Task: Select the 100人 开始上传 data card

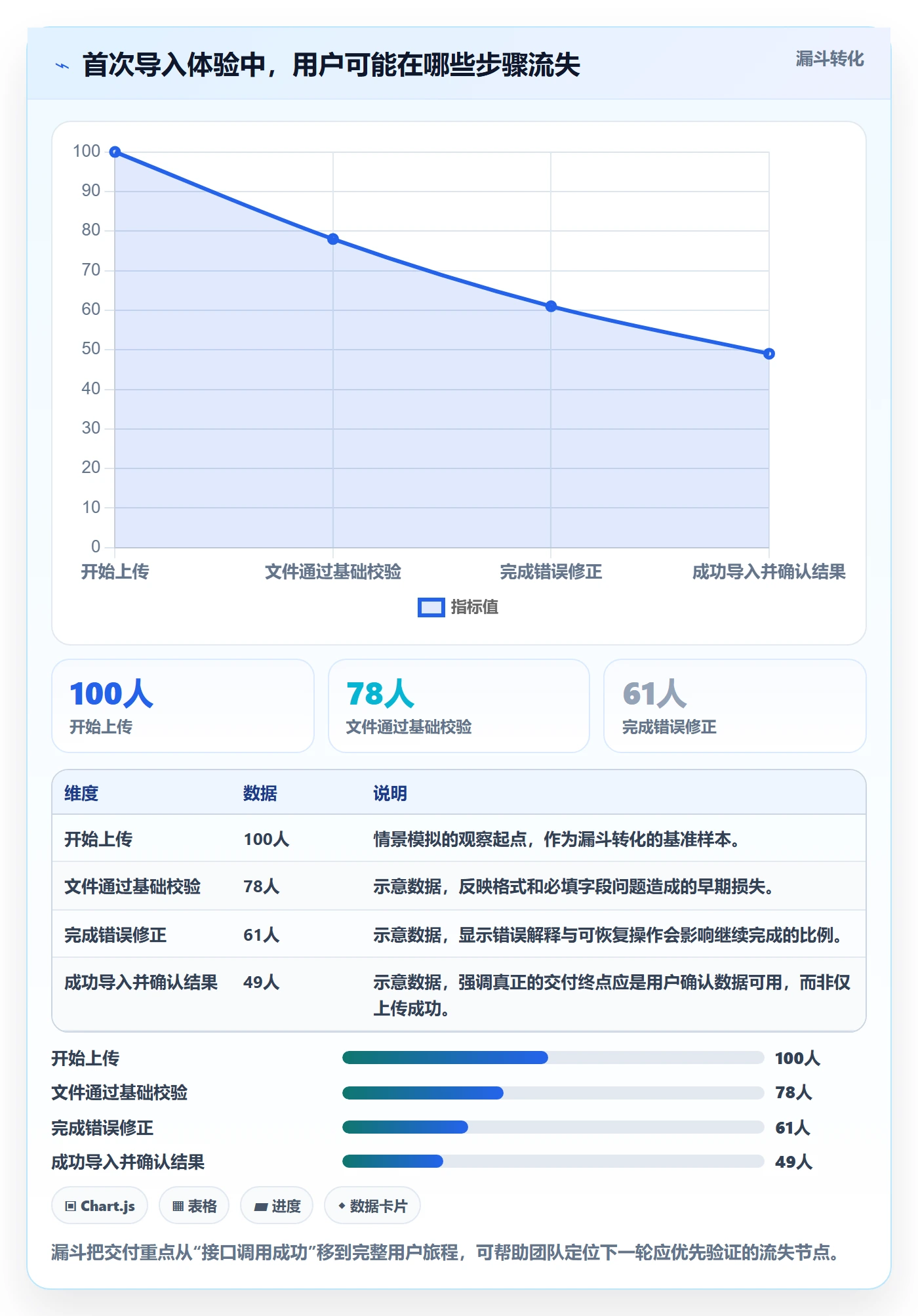Action: coord(183,706)
